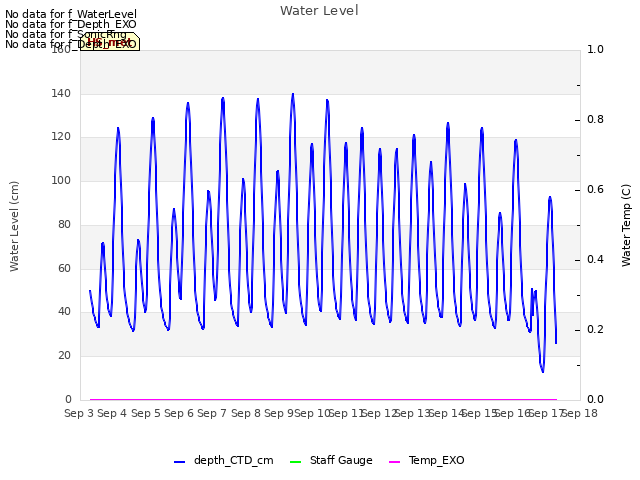
Task: Click the Water Level (cm) axis label
Action: click(x=14, y=226)
